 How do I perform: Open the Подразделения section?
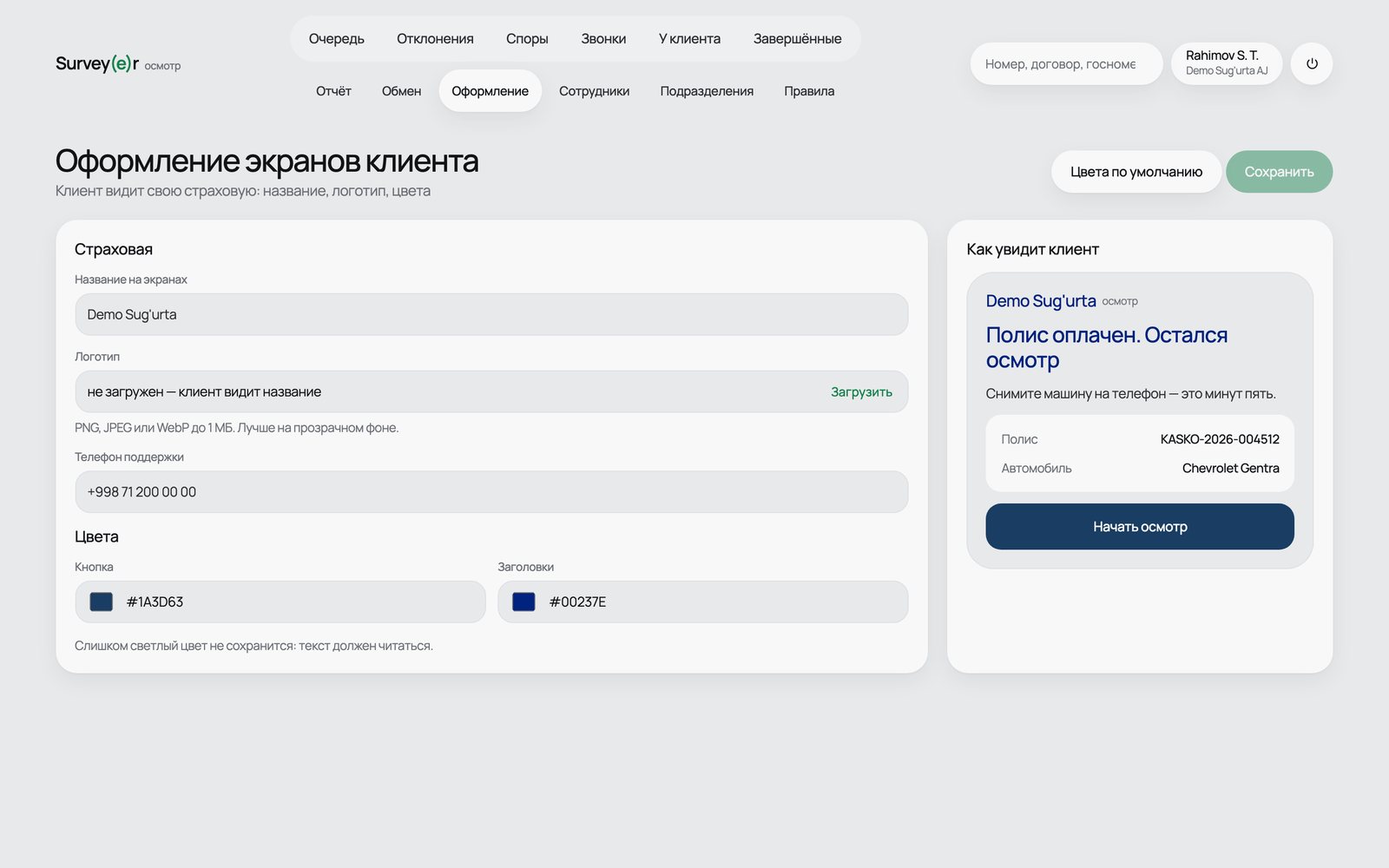coord(707,91)
